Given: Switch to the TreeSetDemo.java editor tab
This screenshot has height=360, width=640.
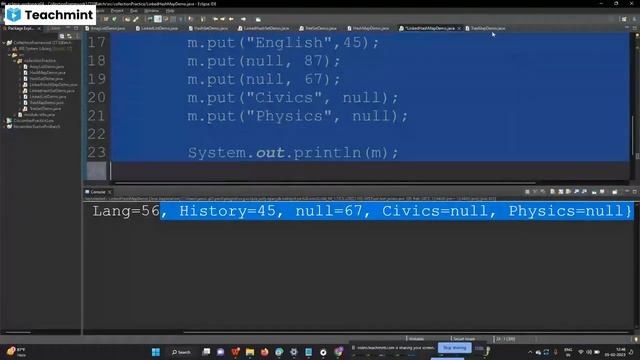Looking at the screenshot, I should pyautogui.click(x=318, y=28).
